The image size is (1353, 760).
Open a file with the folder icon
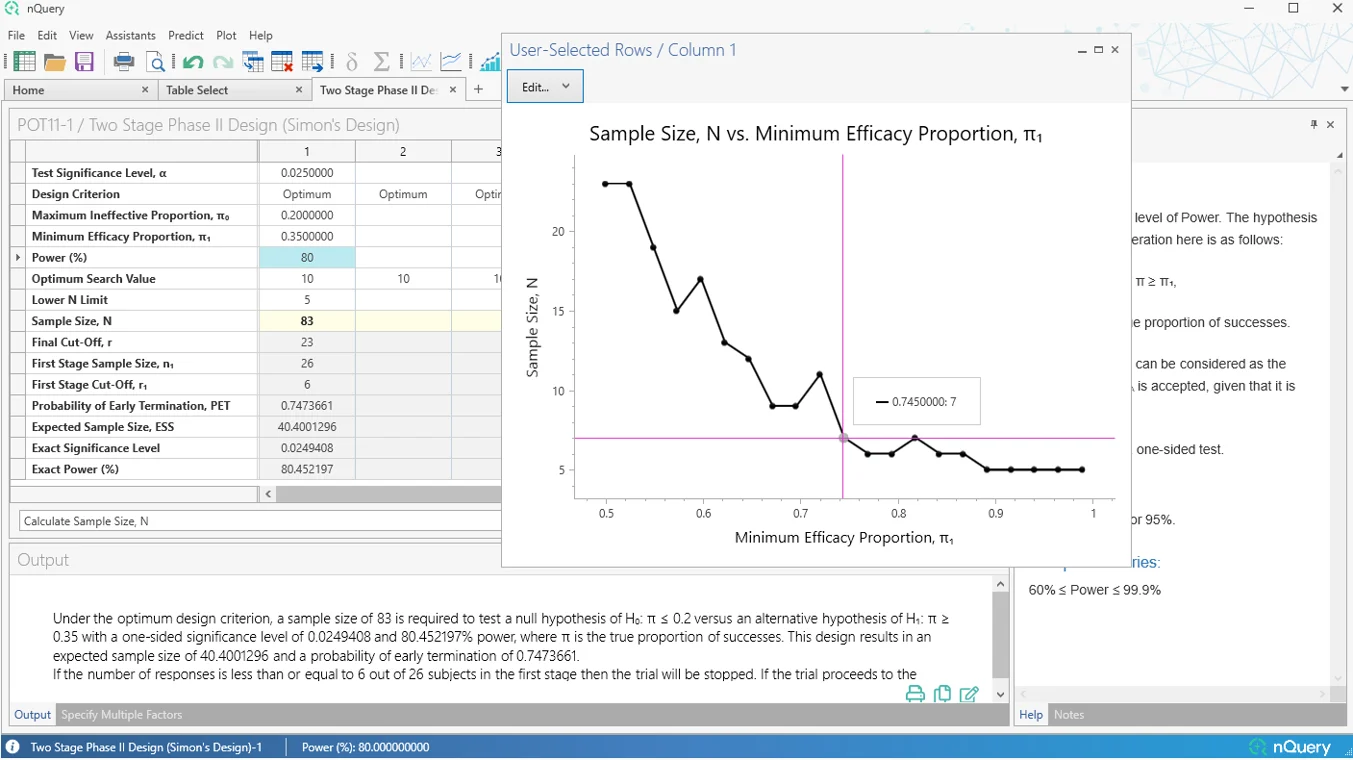pos(55,62)
